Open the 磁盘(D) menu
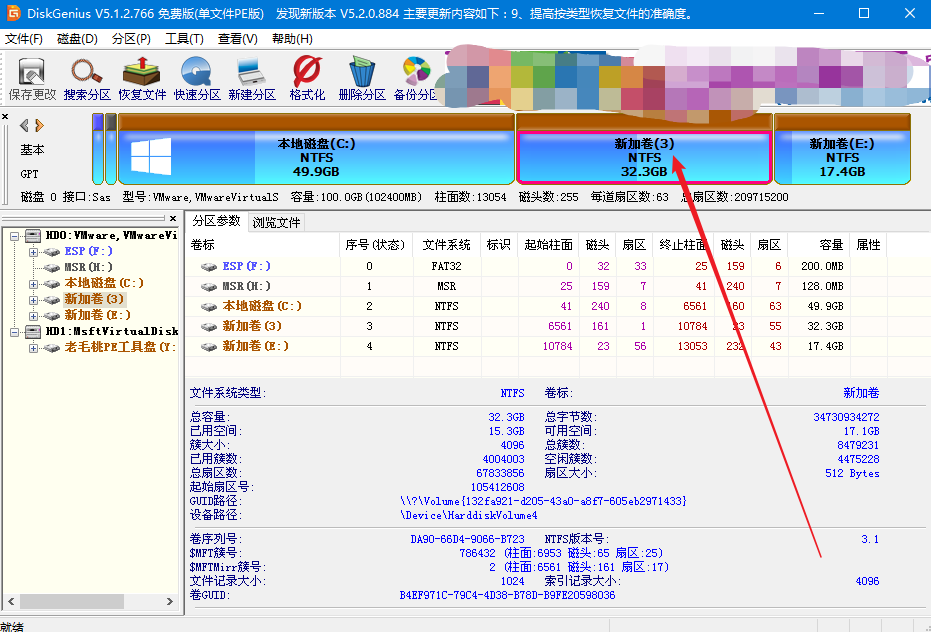931x632 pixels. click(77, 39)
